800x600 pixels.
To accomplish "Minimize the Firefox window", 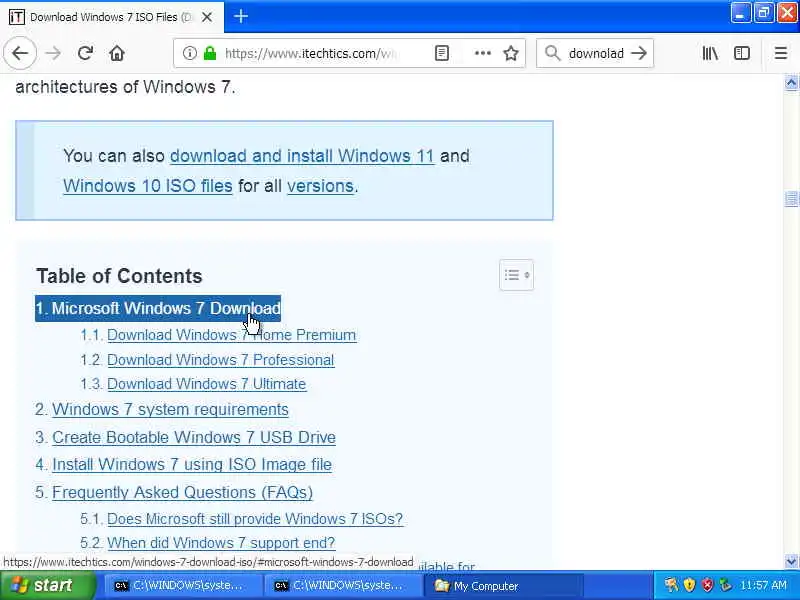I will (x=741, y=12).
